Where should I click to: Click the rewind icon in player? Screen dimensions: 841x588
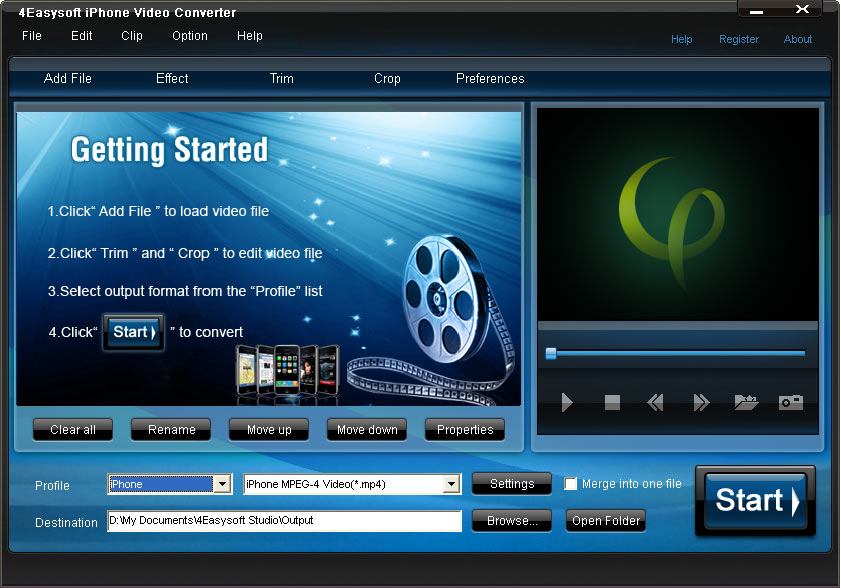656,403
